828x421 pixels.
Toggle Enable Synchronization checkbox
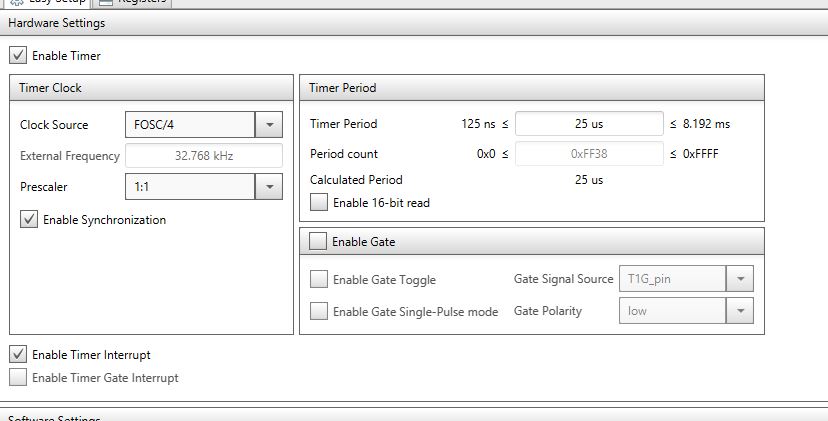29,219
